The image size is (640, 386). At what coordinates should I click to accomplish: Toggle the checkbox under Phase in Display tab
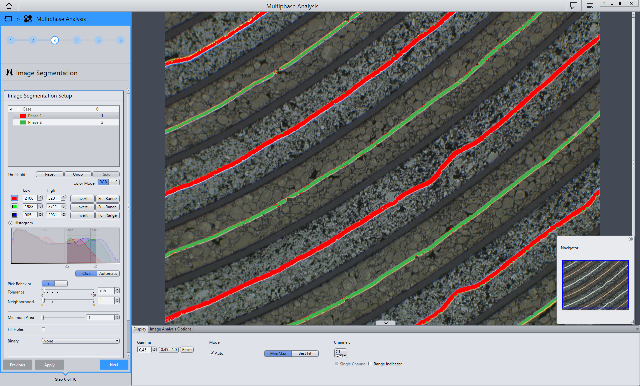(212, 353)
